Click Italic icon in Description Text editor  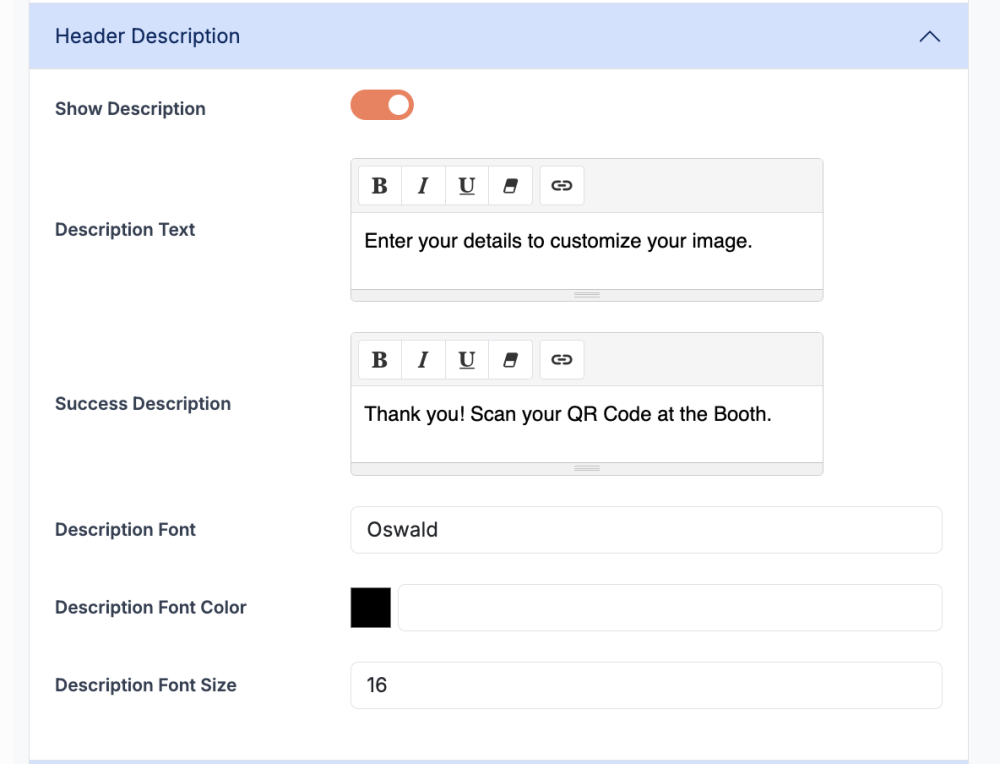pos(423,186)
